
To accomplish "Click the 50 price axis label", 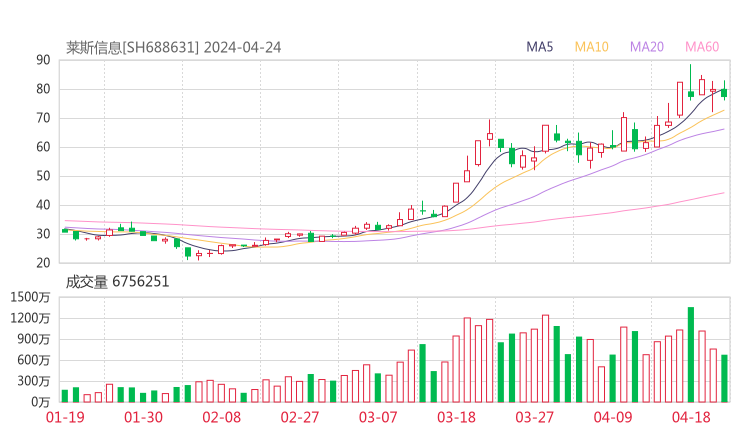I will point(43,176).
